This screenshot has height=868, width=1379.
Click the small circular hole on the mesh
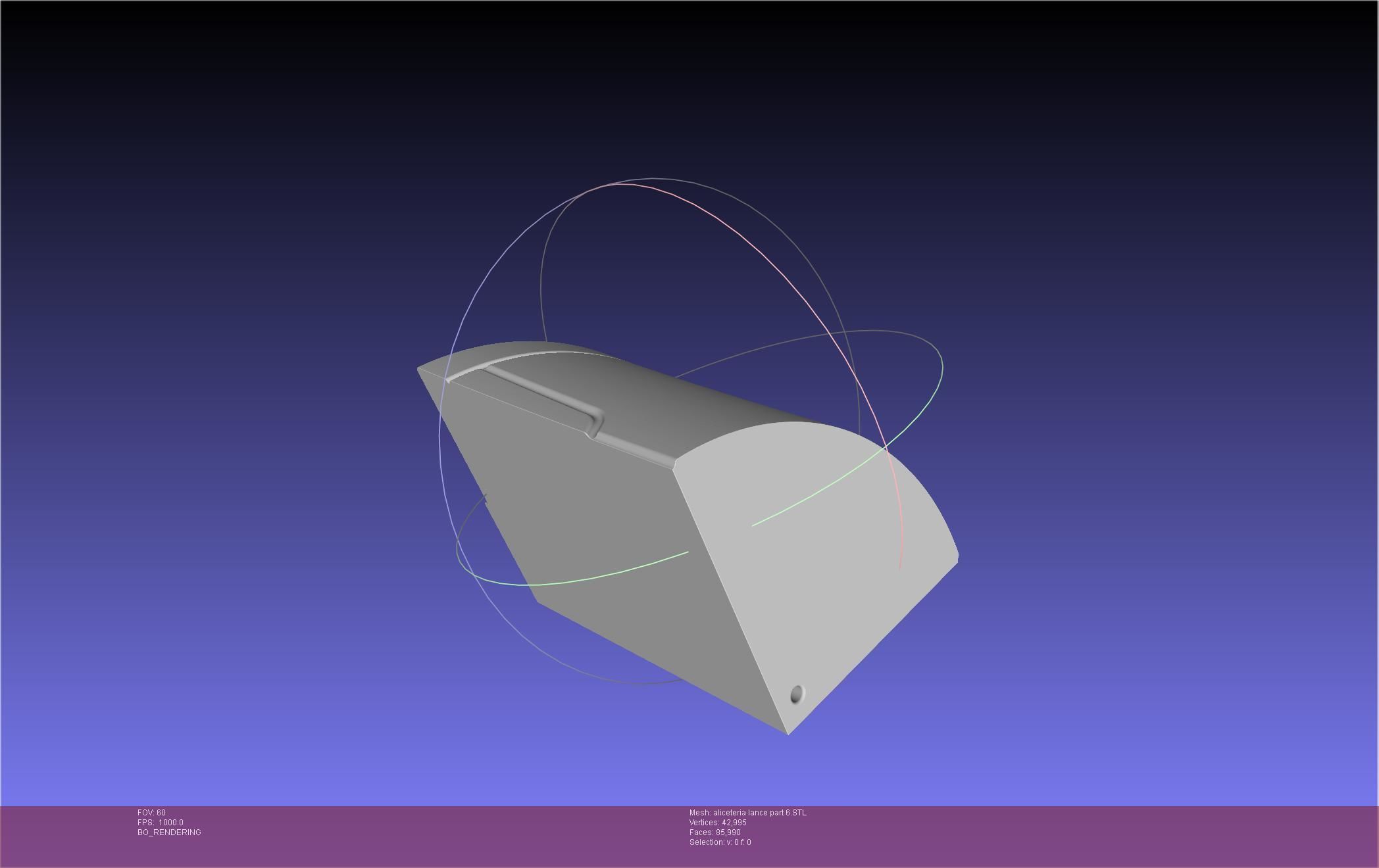[x=797, y=694]
